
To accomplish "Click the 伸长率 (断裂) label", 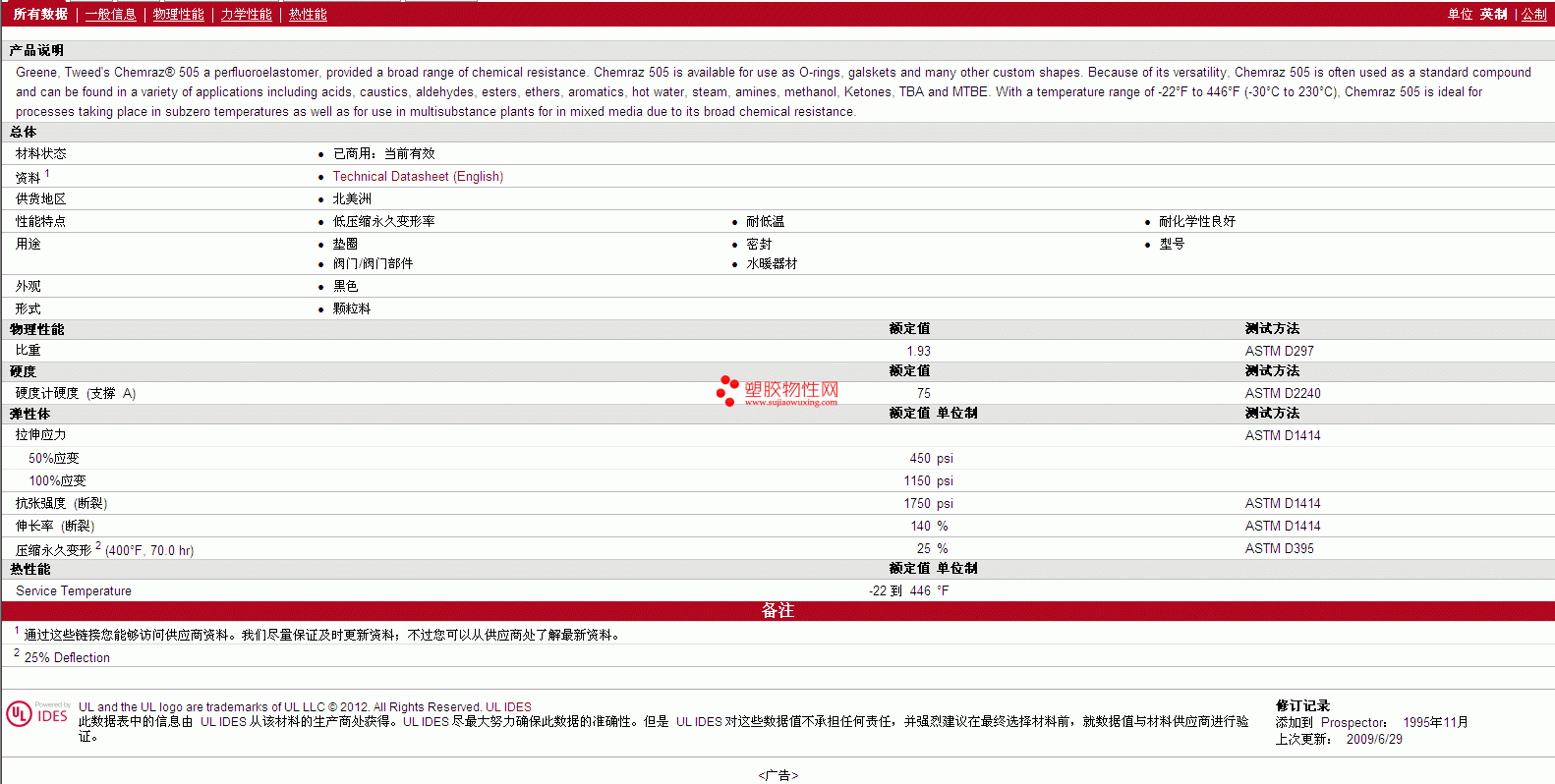I will click(x=55, y=526).
